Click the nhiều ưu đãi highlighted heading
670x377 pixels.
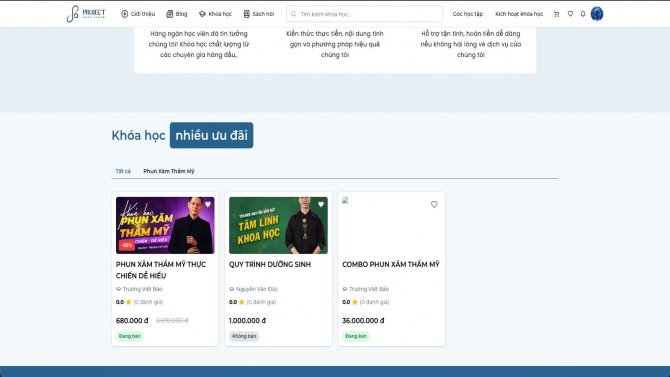[211, 135]
